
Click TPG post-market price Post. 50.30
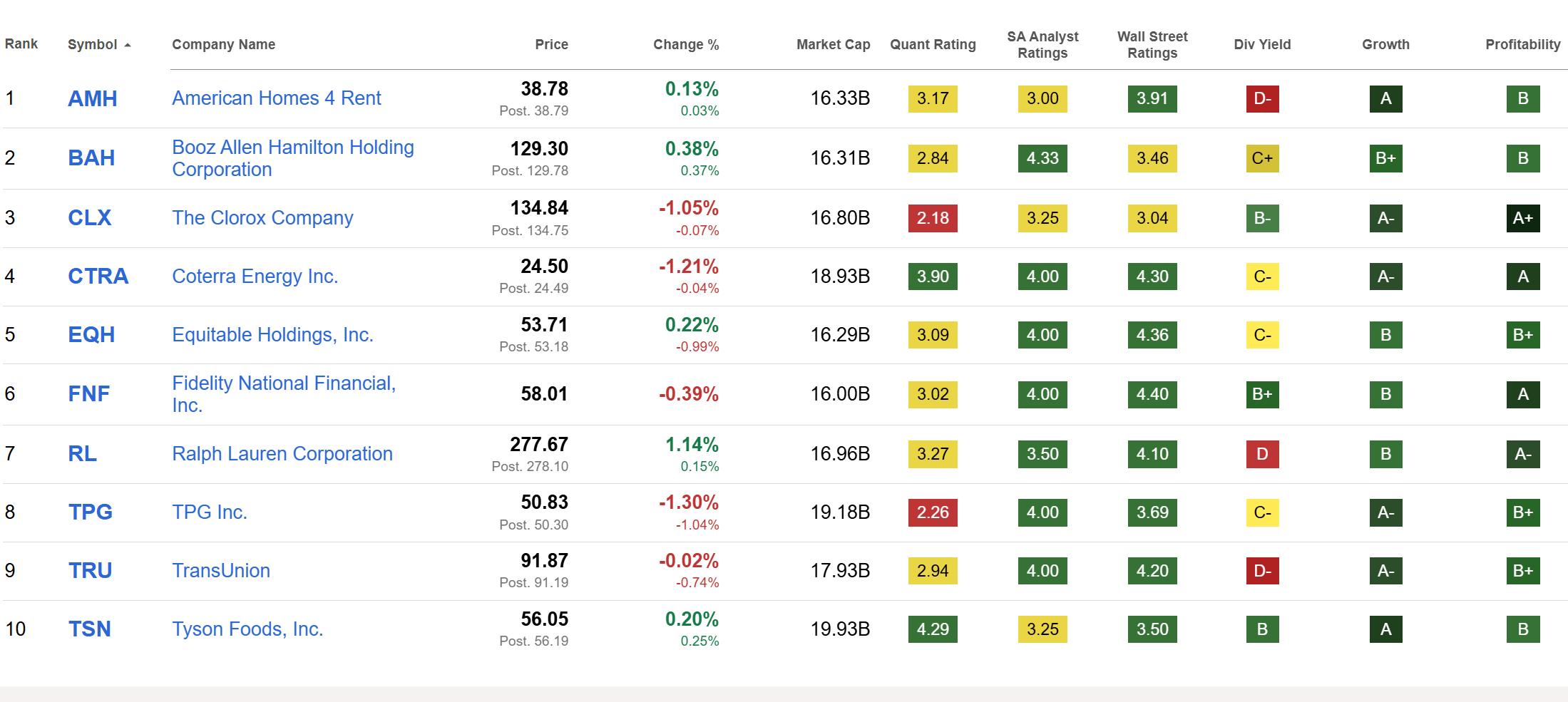[533, 525]
